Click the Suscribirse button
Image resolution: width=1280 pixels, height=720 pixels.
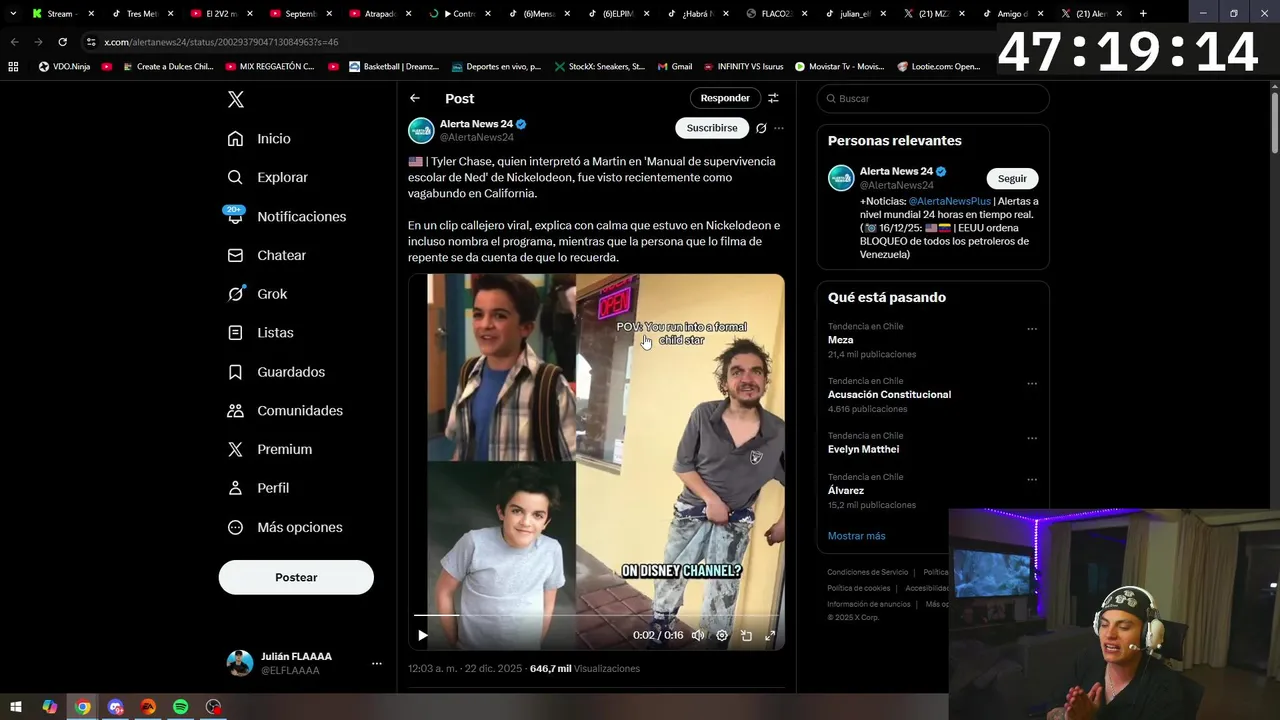712,128
